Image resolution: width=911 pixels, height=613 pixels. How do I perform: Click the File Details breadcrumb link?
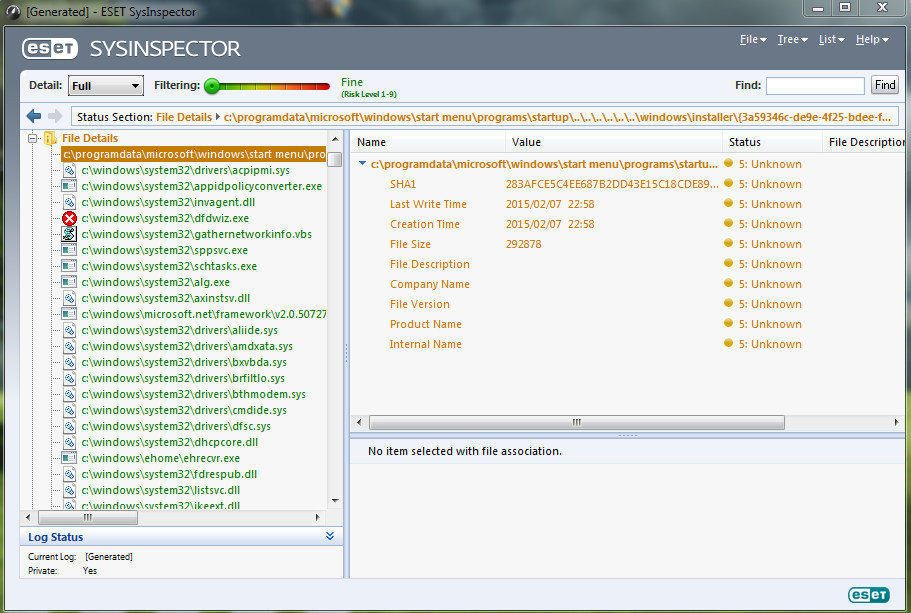[x=184, y=117]
